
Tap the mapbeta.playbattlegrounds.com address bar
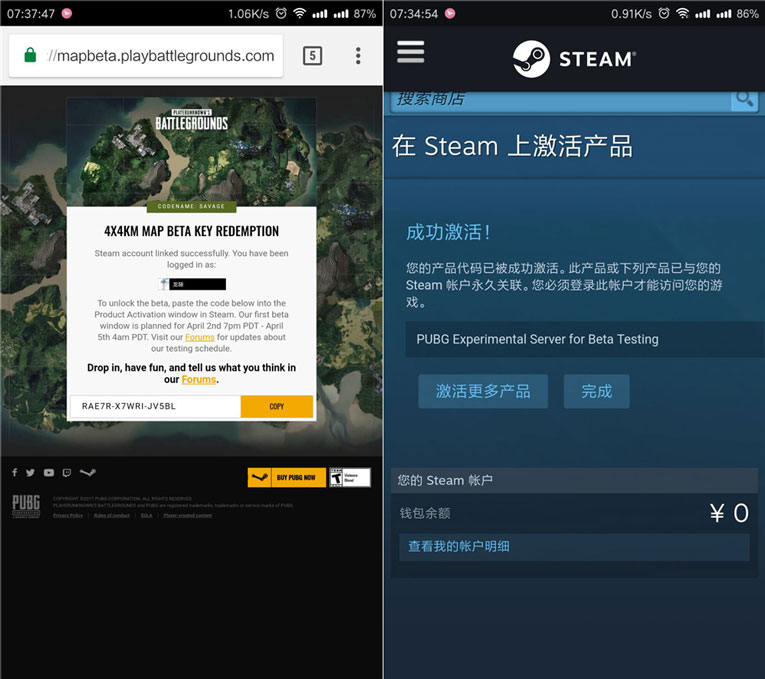click(165, 56)
